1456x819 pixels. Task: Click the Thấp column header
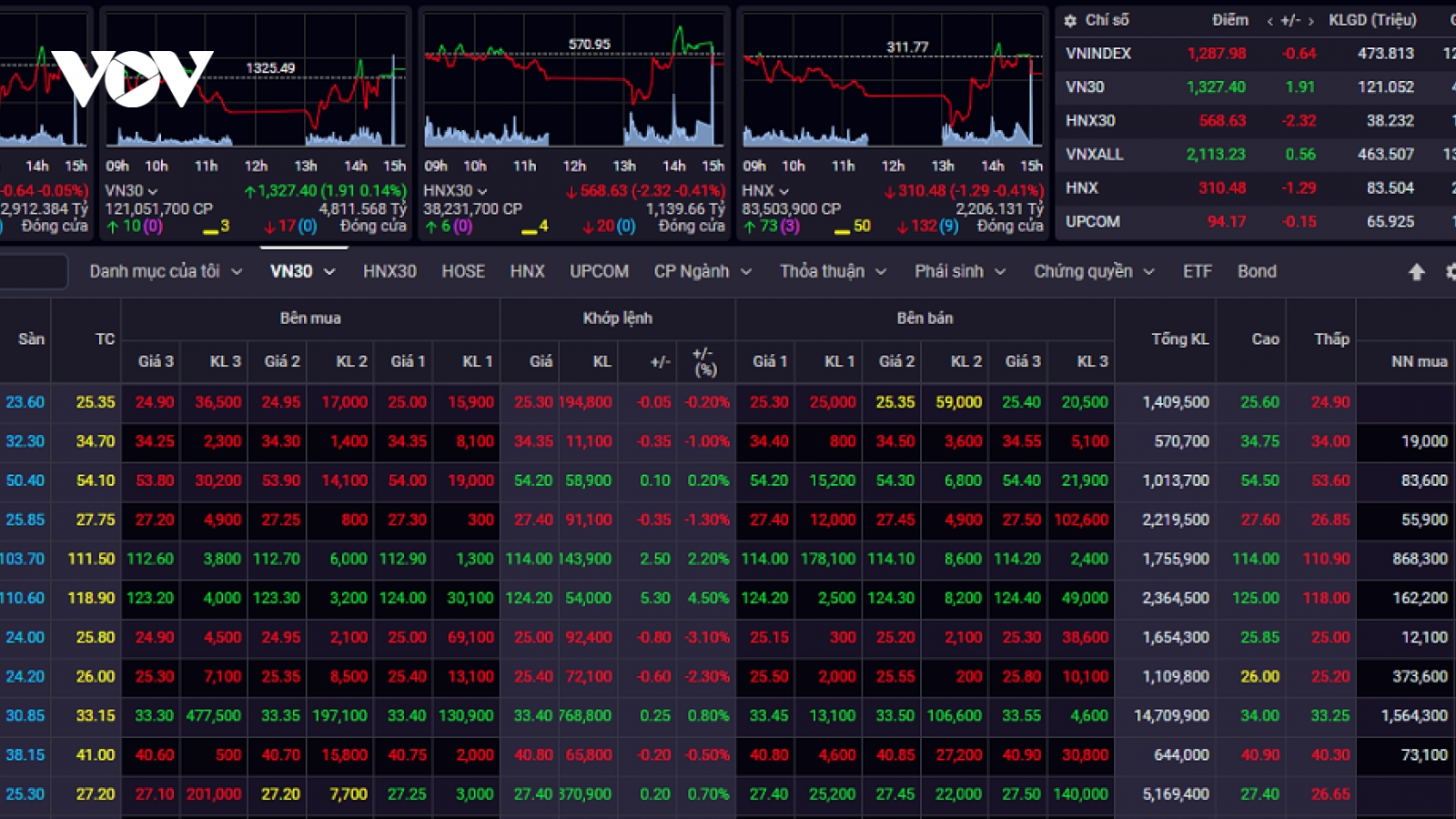click(x=1331, y=339)
